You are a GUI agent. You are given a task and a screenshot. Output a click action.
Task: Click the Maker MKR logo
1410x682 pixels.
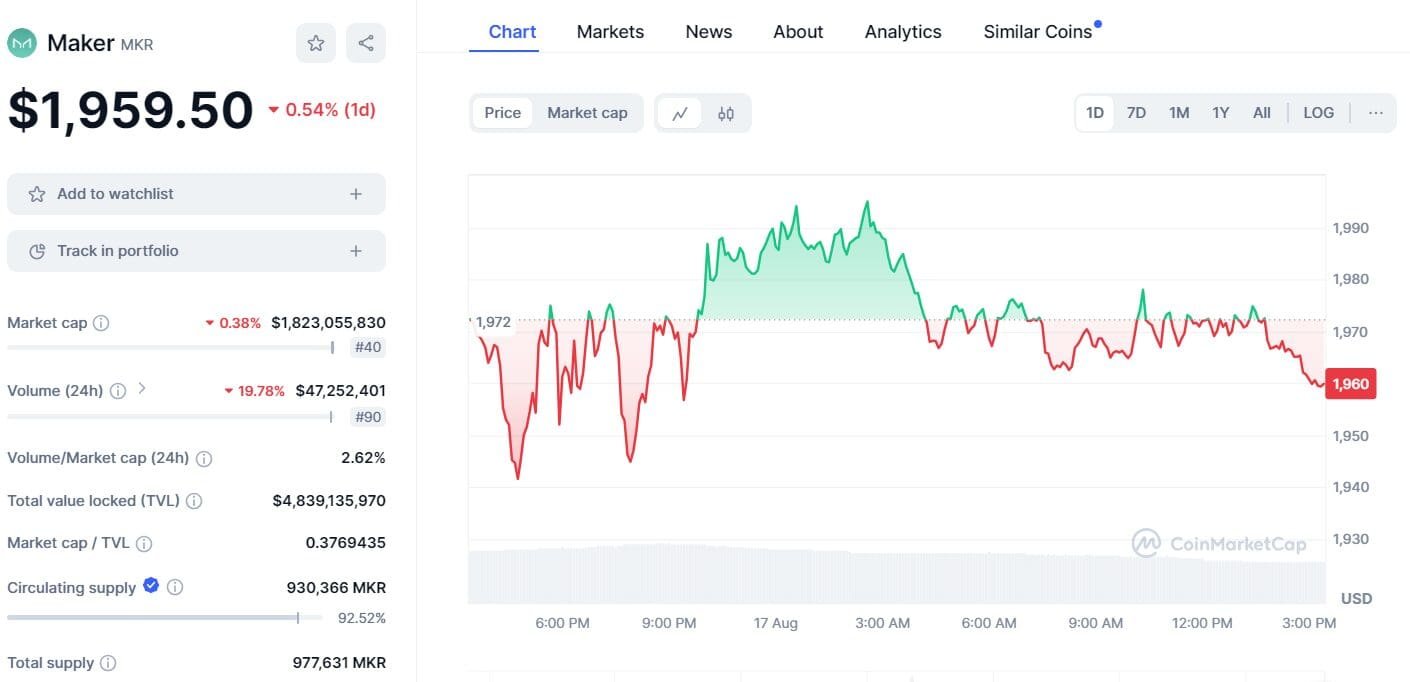tap(21, 43)
